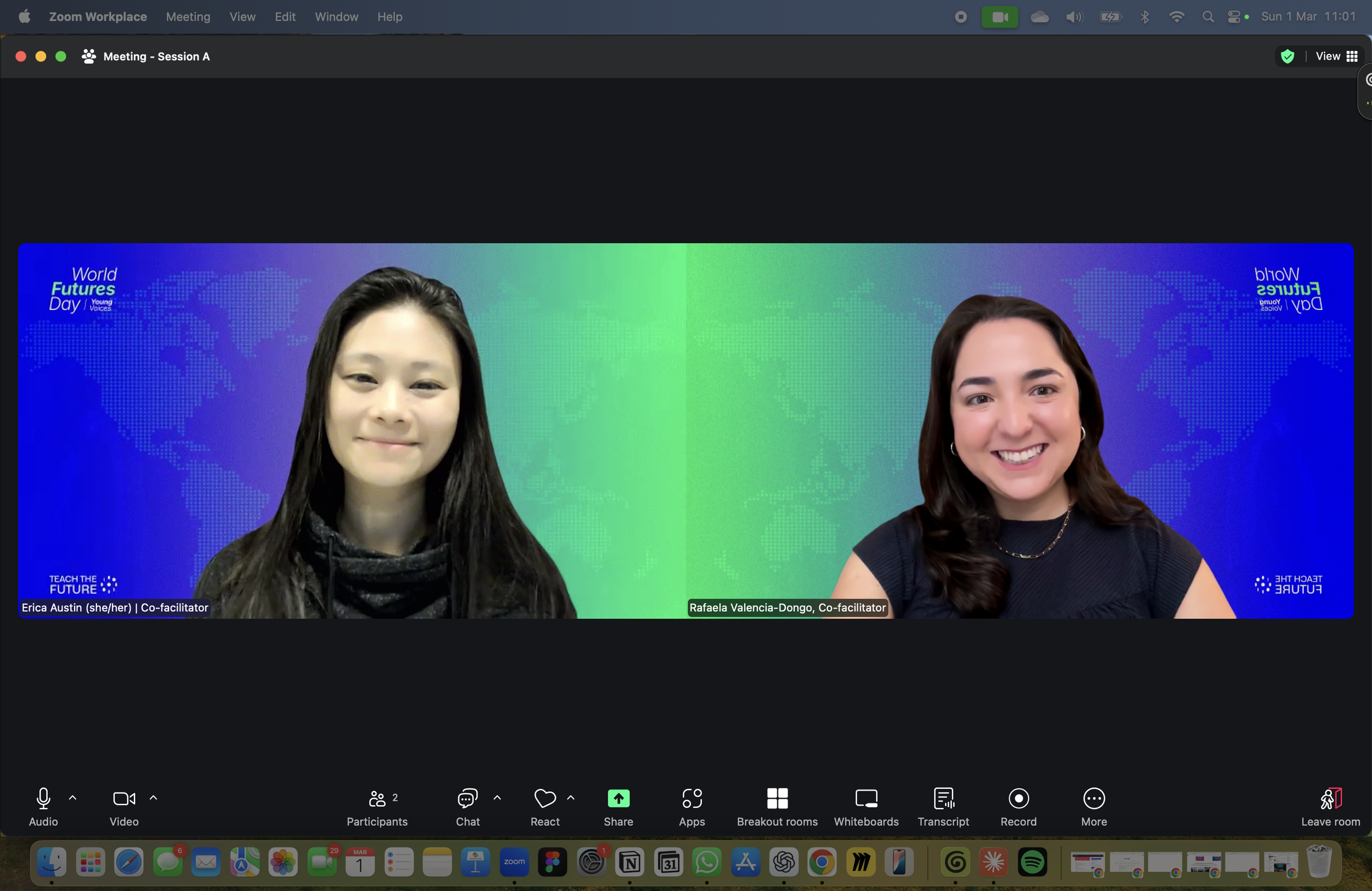Open the Participants panel
The height and width of the screenshot is (891, 1372).
(377, 807)
